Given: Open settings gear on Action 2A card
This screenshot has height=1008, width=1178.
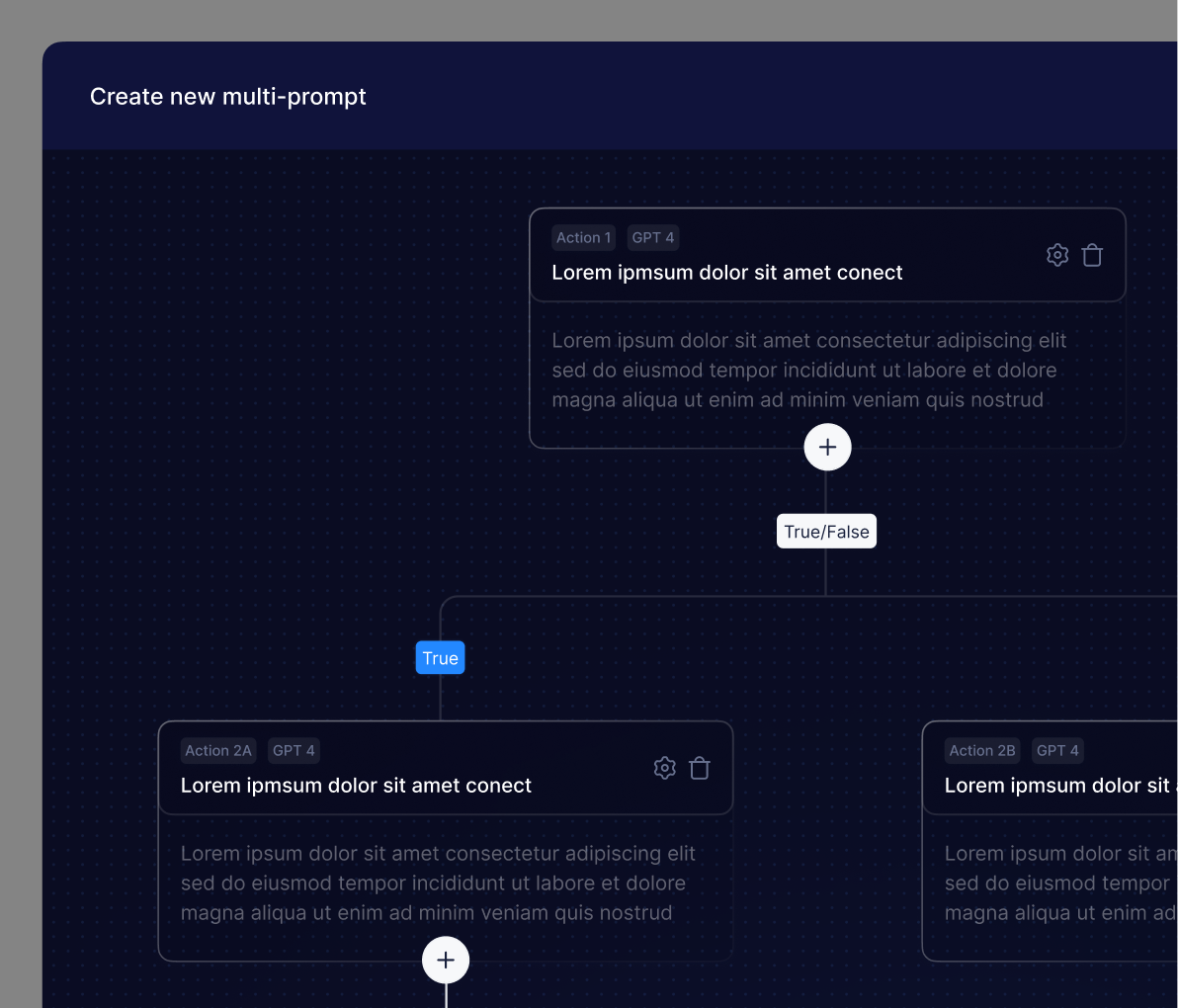Looking at the screenshot, I should tap(665, 768).
